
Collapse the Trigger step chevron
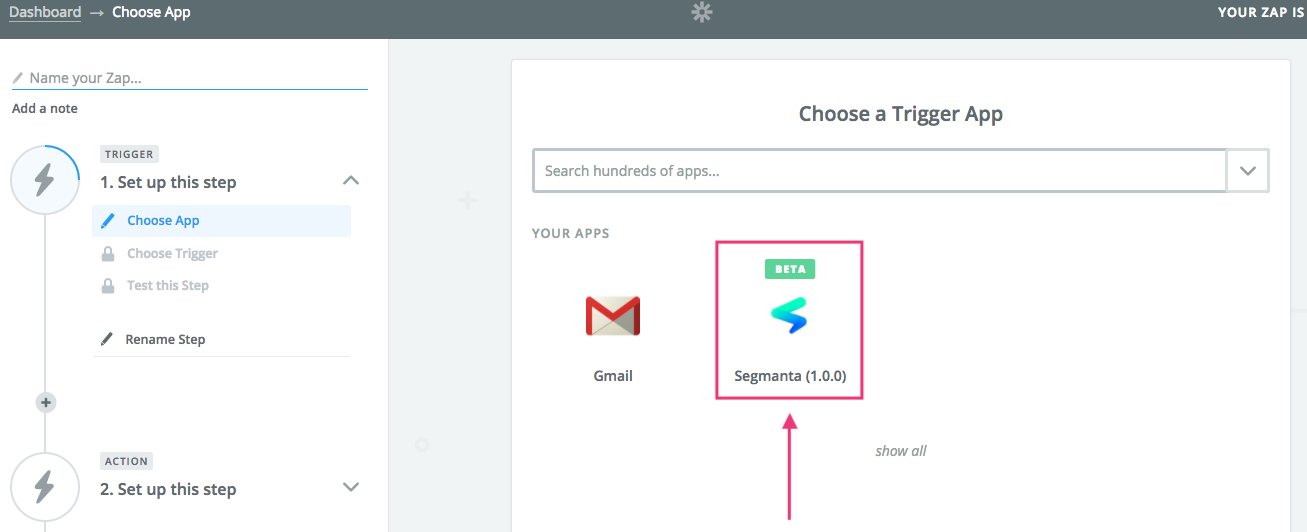[x=351, y=181]
